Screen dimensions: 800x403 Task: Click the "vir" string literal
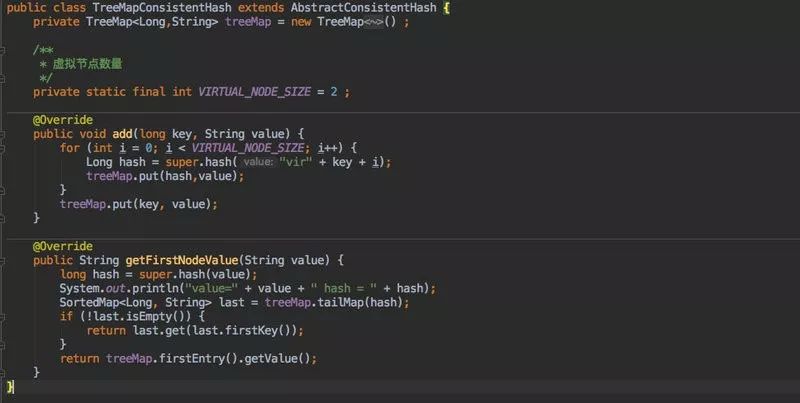point(295,162)
